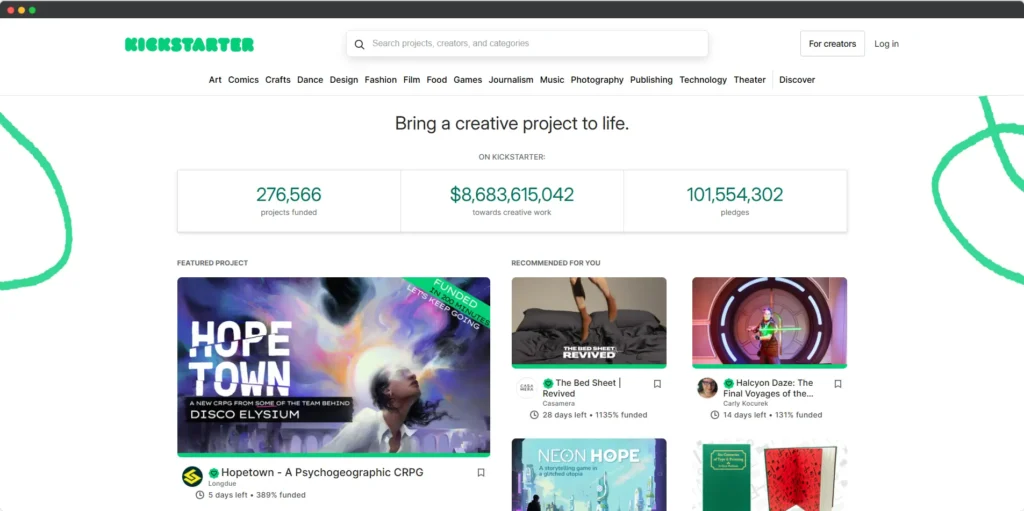
Task: Click Hopetown green badge icon
Action: tap(214, 472)
